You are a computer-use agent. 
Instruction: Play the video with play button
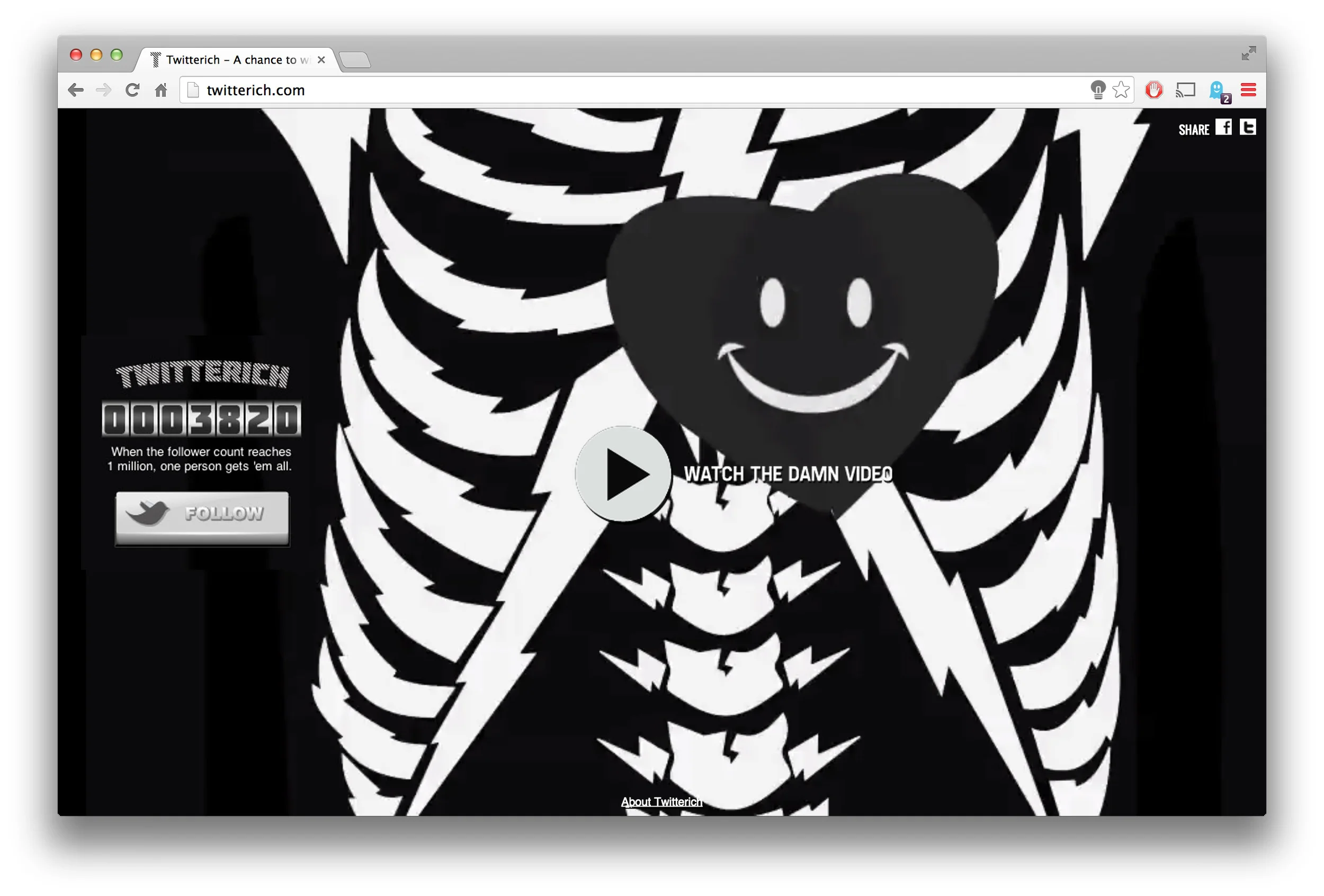pyautogui.click(x=623, y=474)
